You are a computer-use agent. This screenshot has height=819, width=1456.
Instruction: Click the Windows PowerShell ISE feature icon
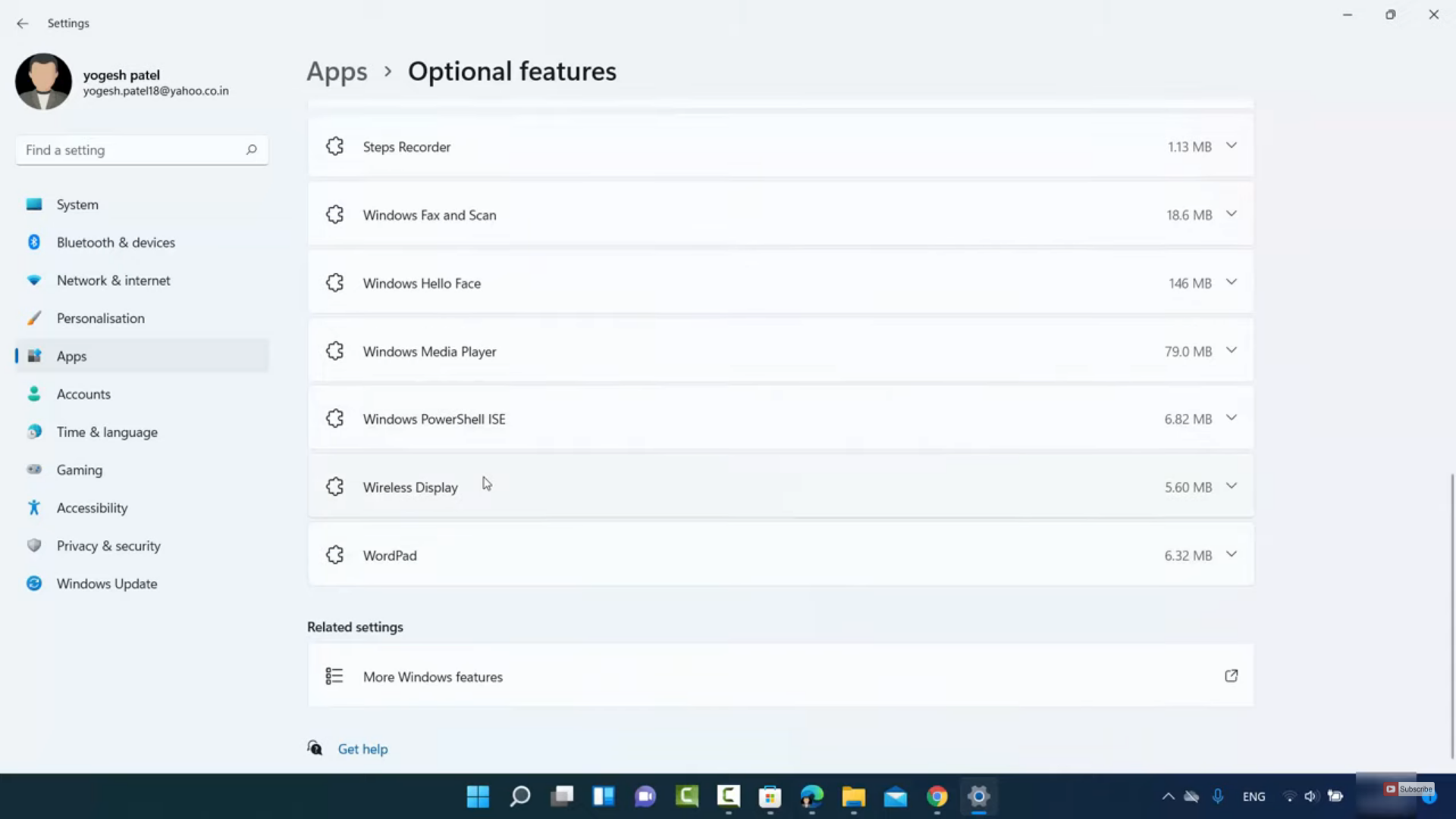coord(334,419)
